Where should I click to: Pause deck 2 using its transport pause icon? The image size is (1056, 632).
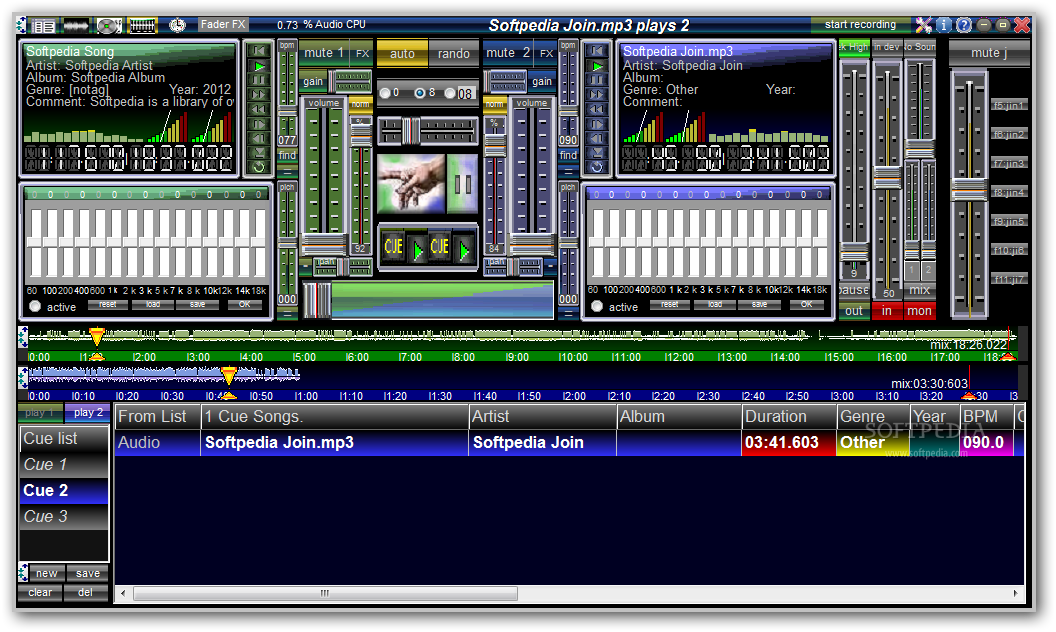coord(597,80)
